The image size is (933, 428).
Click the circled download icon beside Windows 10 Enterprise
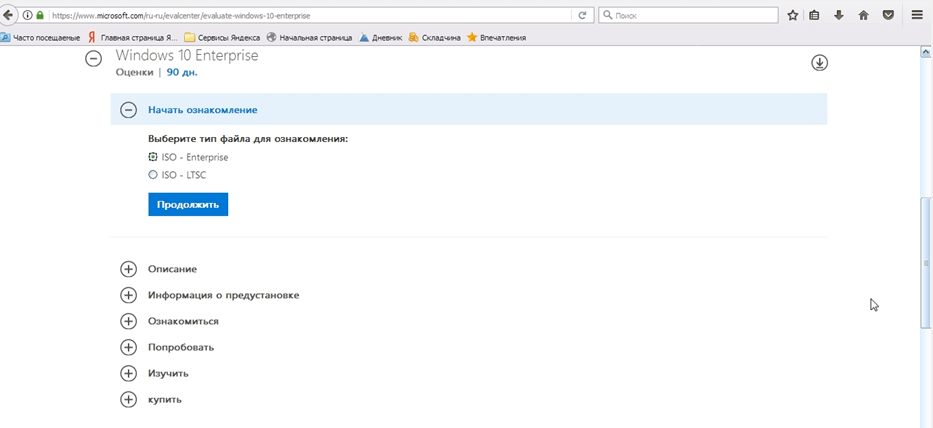[819, 63]
